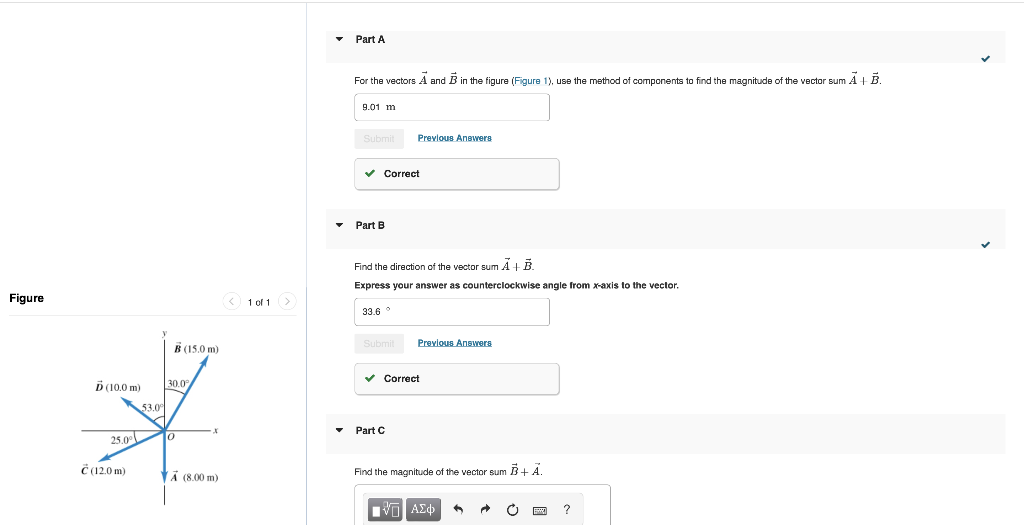1024x525 pixels.
Task: Open keyboard shortcuts icon in answer toolbar
Action: tap(540, 510)
